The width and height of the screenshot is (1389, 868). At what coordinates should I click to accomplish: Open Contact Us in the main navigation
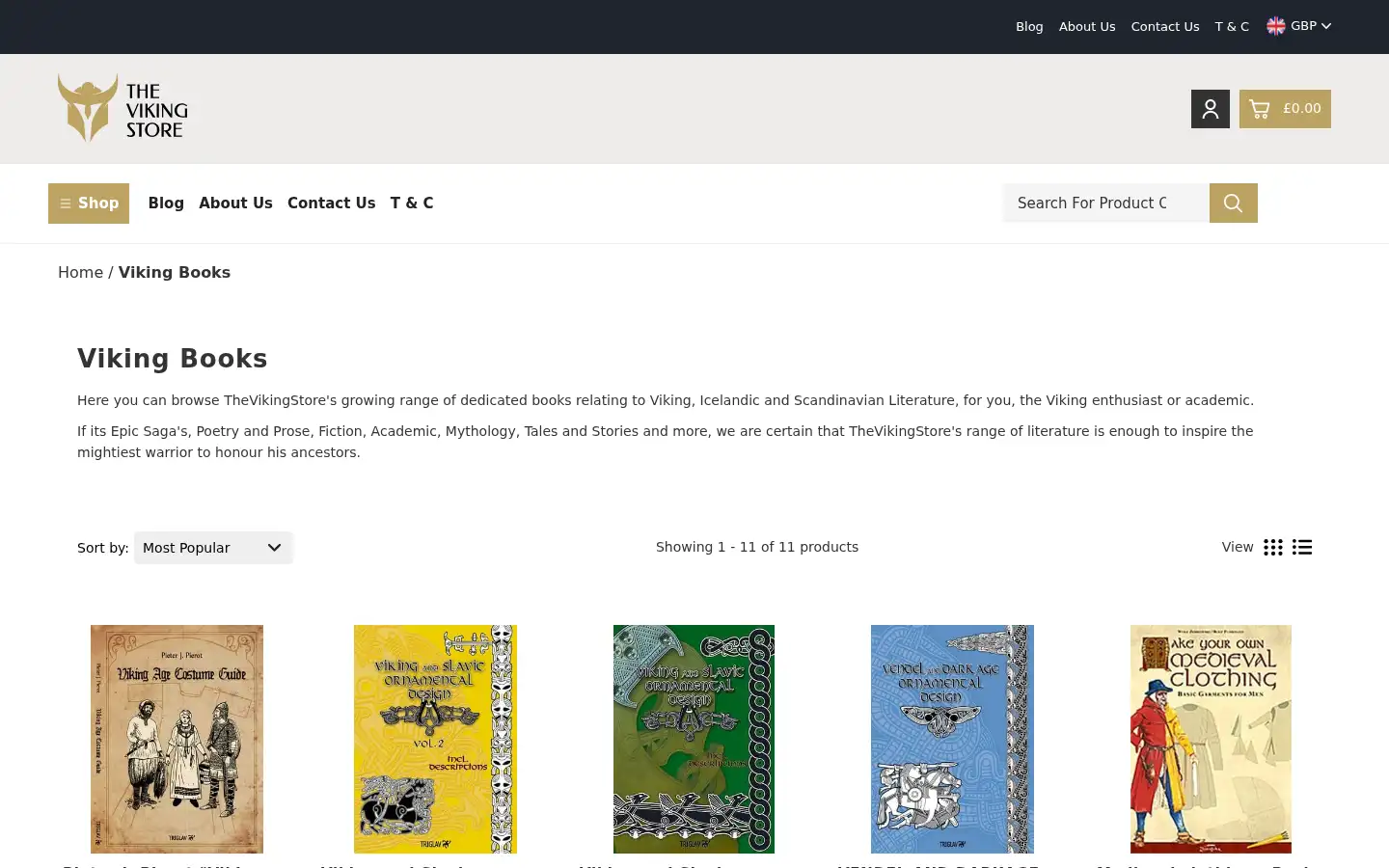331,203
